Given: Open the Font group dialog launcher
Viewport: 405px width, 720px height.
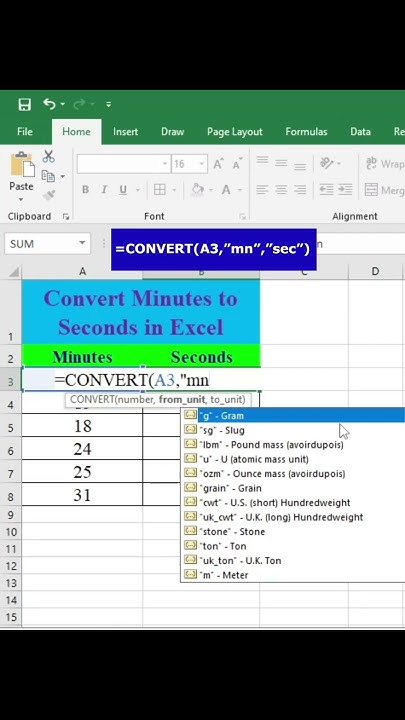Looking at the screenshot, I should point(242,216).
